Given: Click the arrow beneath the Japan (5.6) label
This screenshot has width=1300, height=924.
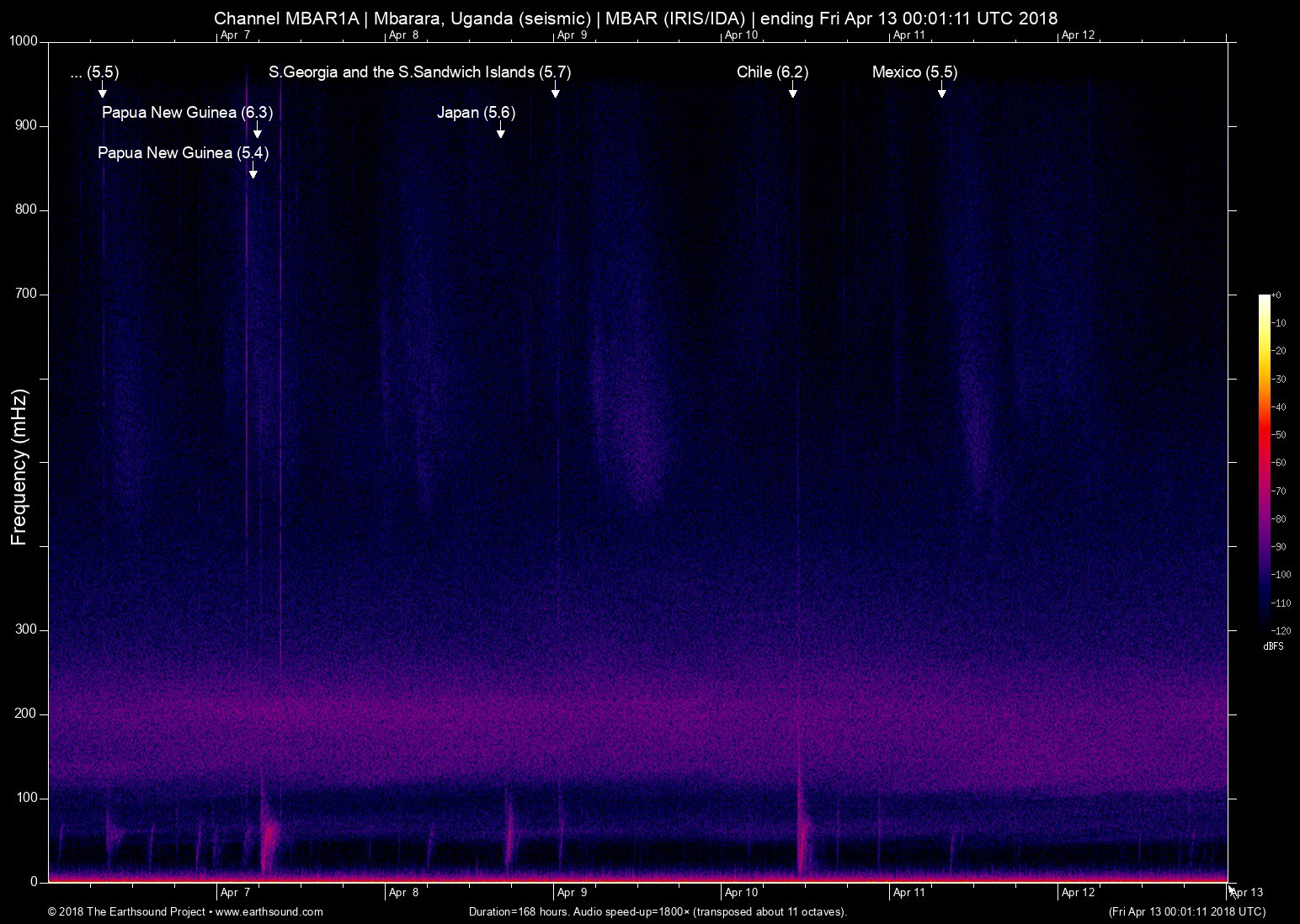Looking at the screenshot, I should point(501,130).
